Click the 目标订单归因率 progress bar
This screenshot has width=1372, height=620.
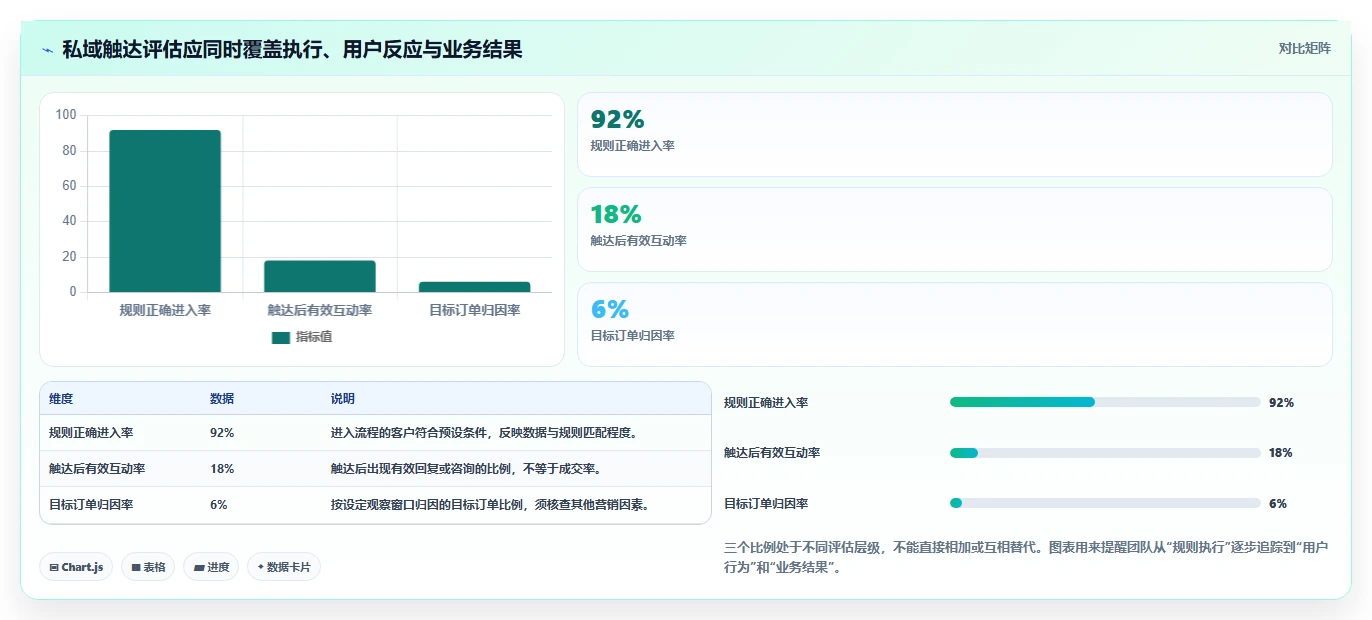point(1105,503)
